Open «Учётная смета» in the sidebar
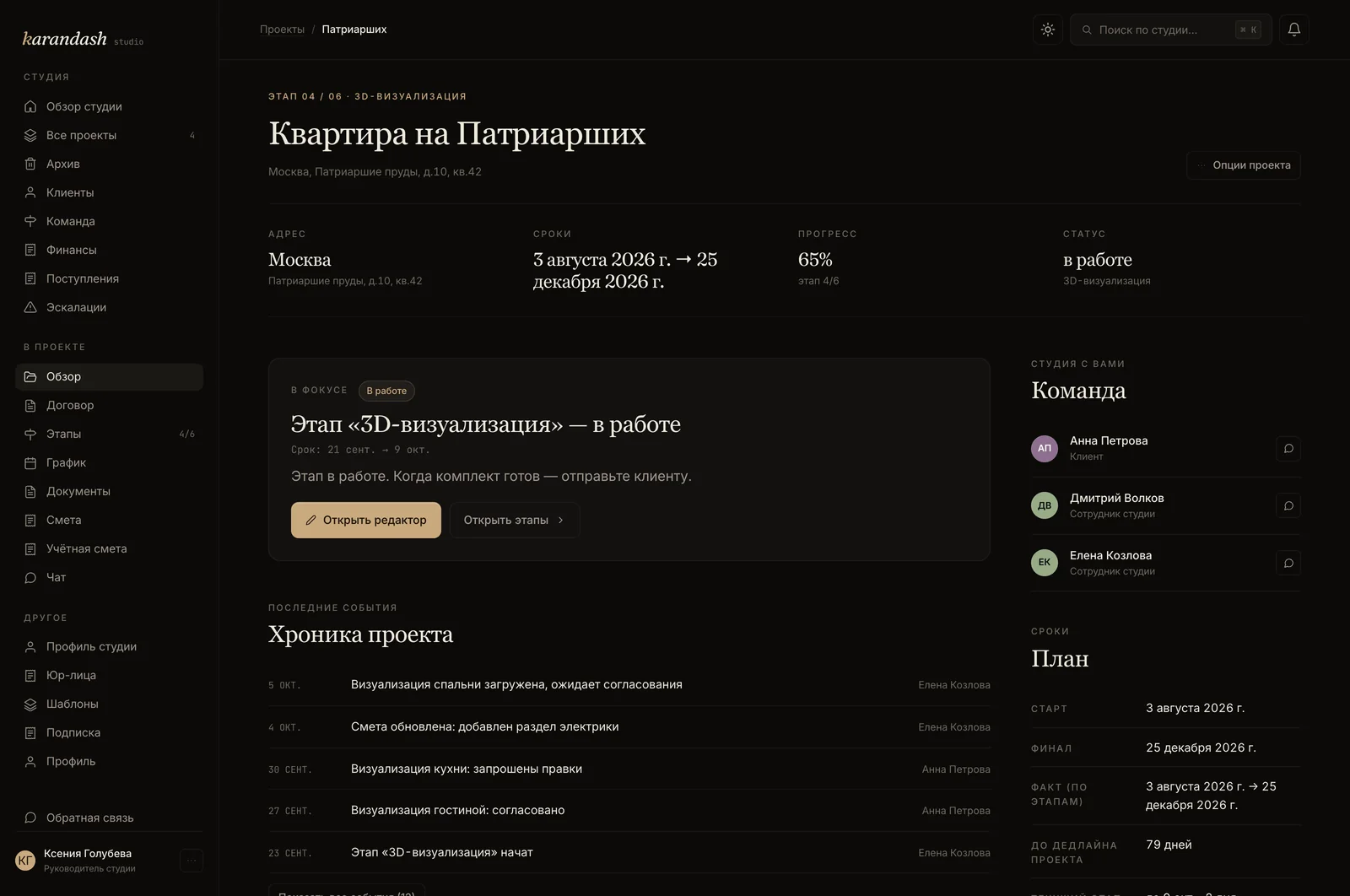Screen dimensions: 1350x896 click(x=109, y=548)
